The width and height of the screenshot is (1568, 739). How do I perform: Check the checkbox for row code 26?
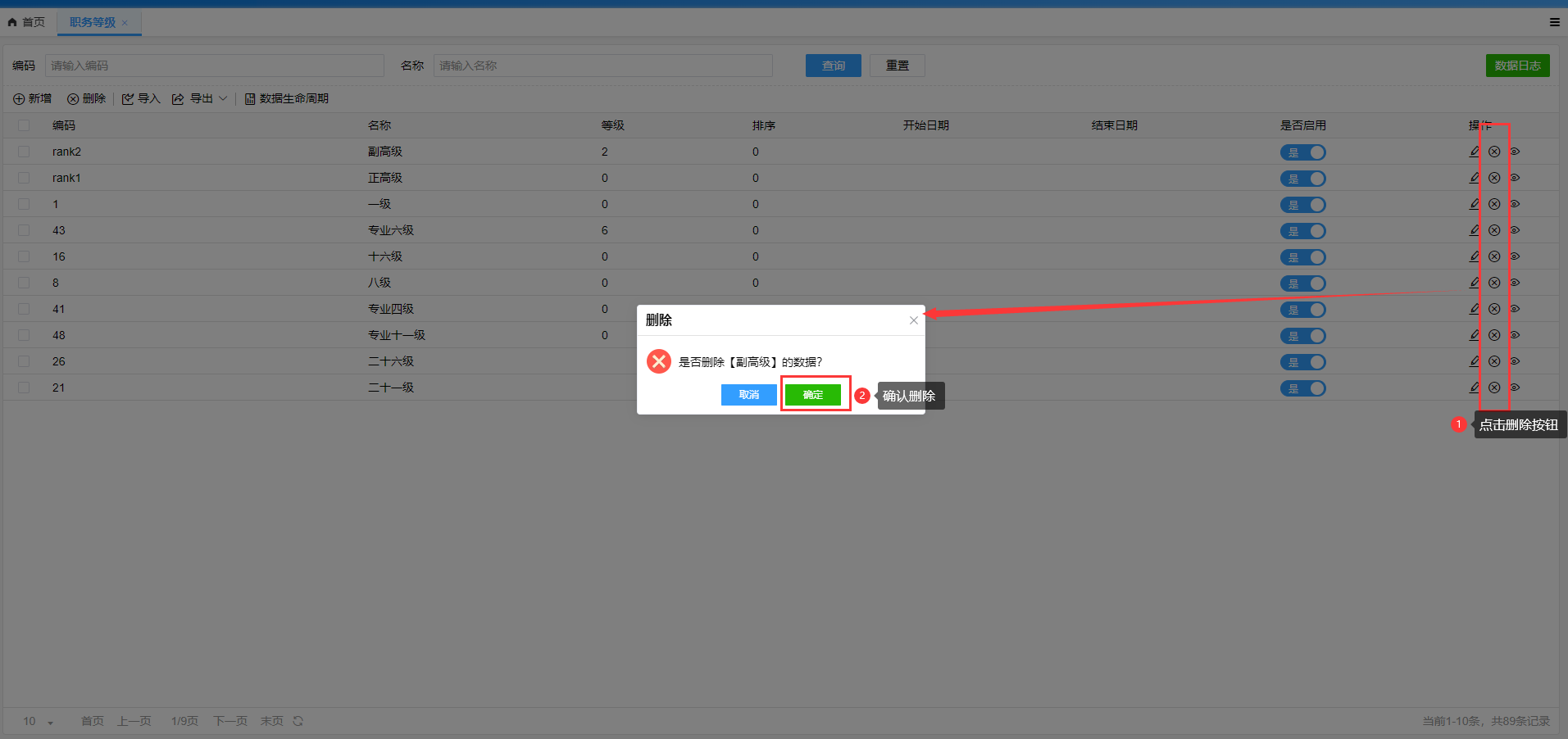click(x=24, y=361)
